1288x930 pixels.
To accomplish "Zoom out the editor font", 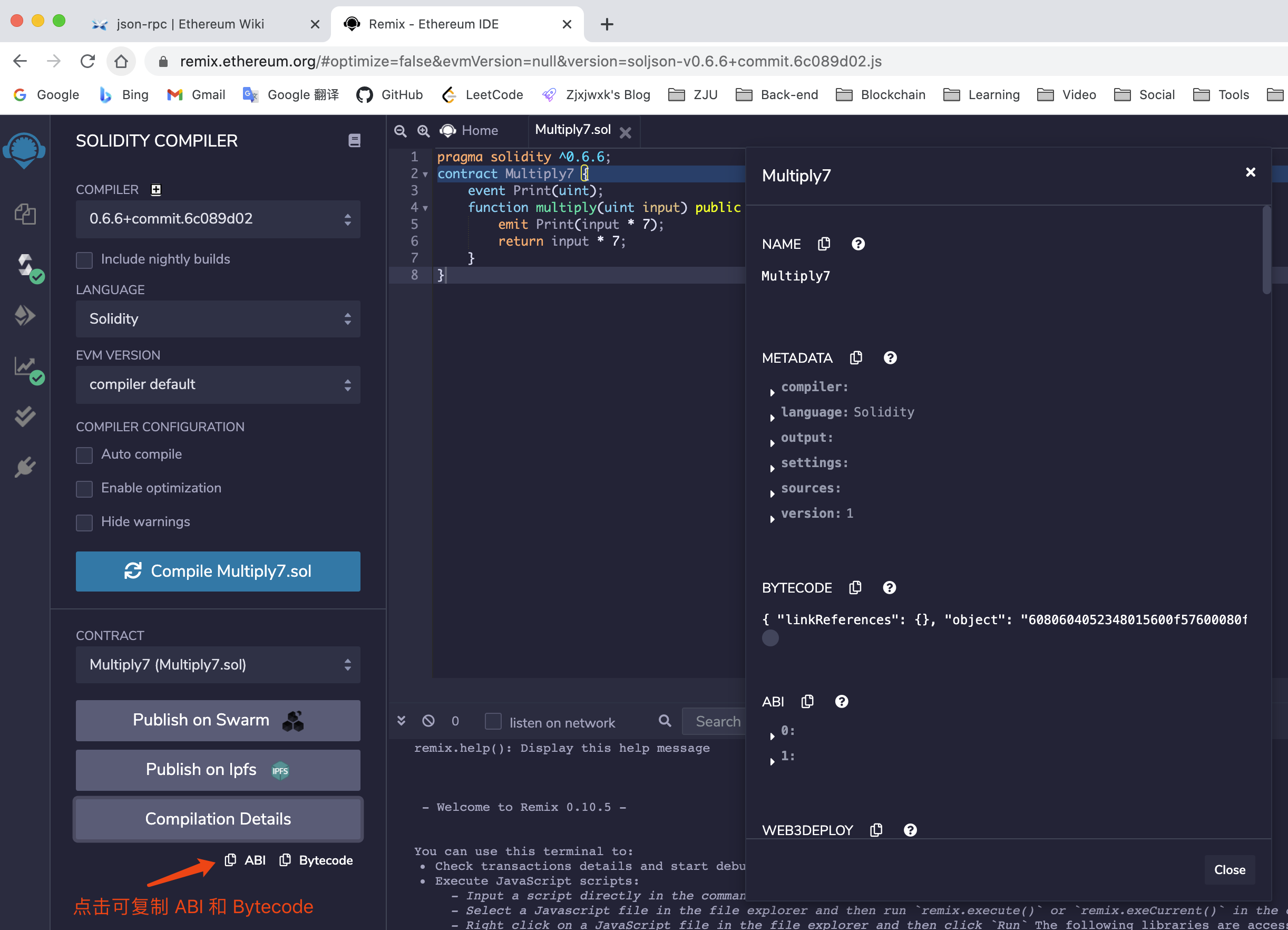I will pyautogui.click(x=401, y=131).
